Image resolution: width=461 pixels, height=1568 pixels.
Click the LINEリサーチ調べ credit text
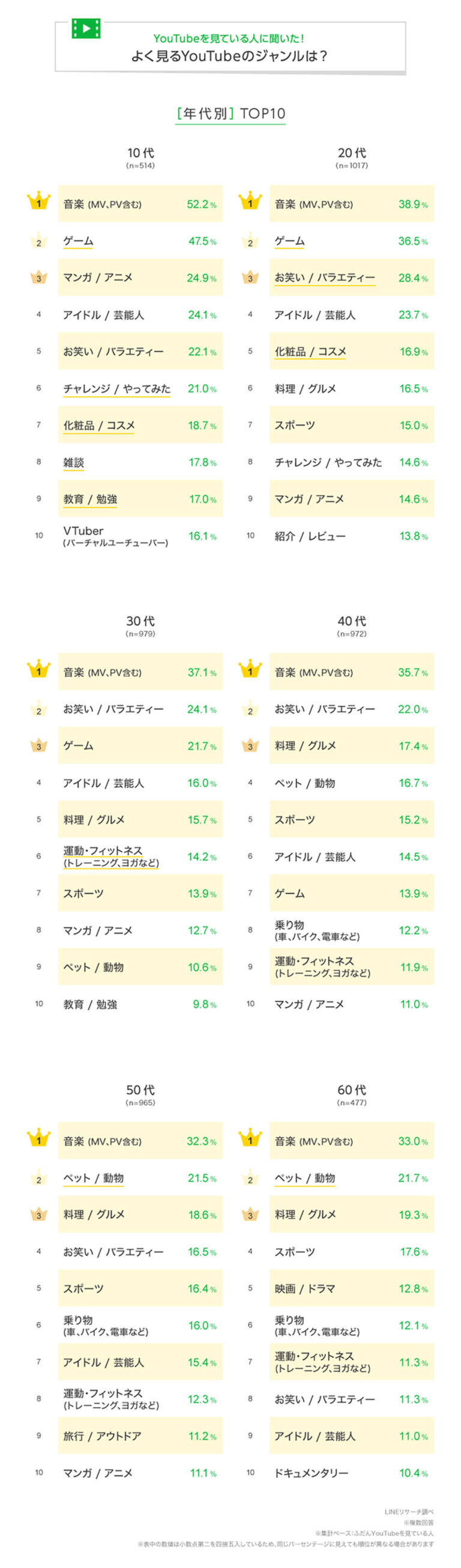[409, 1512]
